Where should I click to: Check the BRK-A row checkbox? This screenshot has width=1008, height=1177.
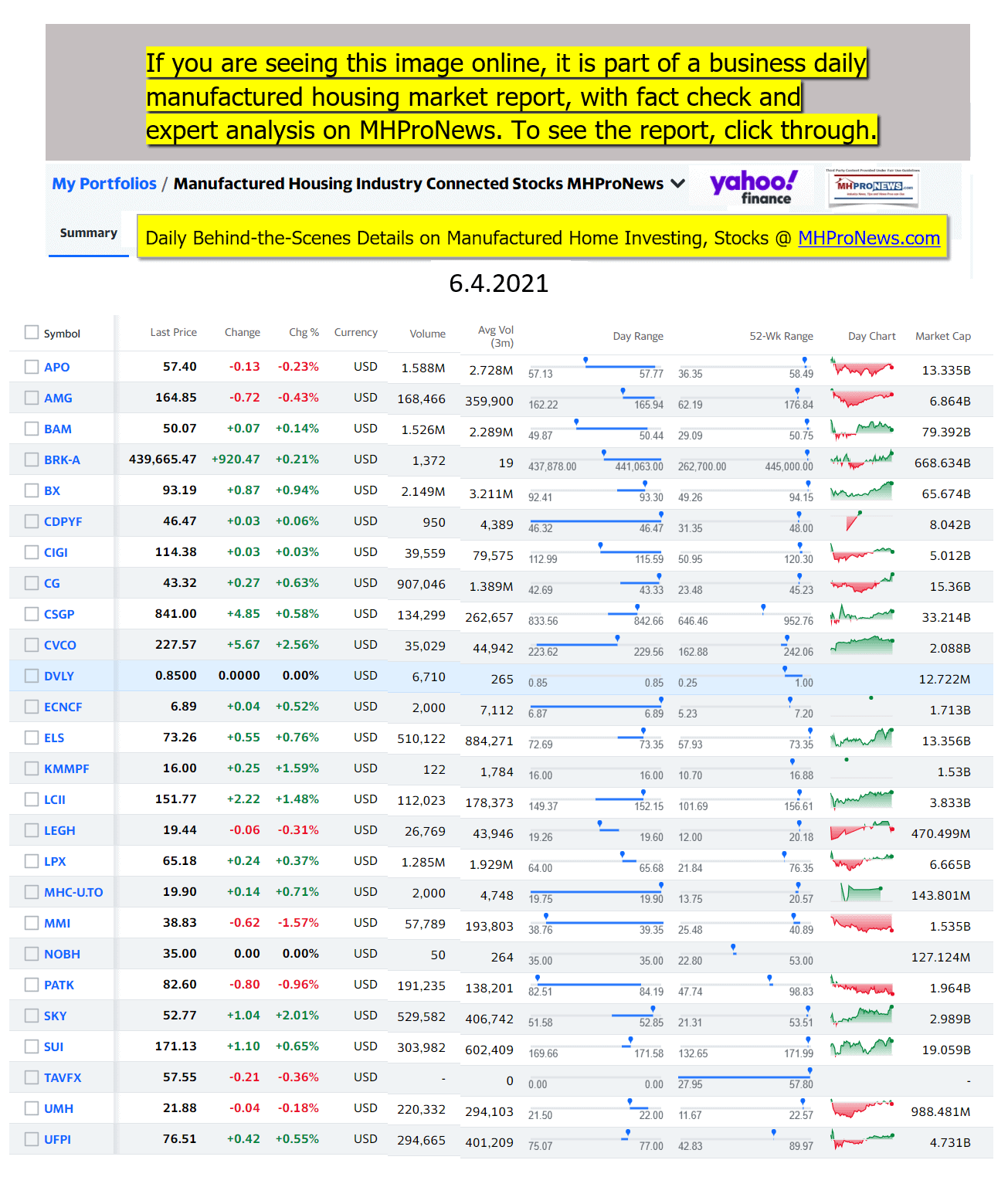[x=32, y=460]
